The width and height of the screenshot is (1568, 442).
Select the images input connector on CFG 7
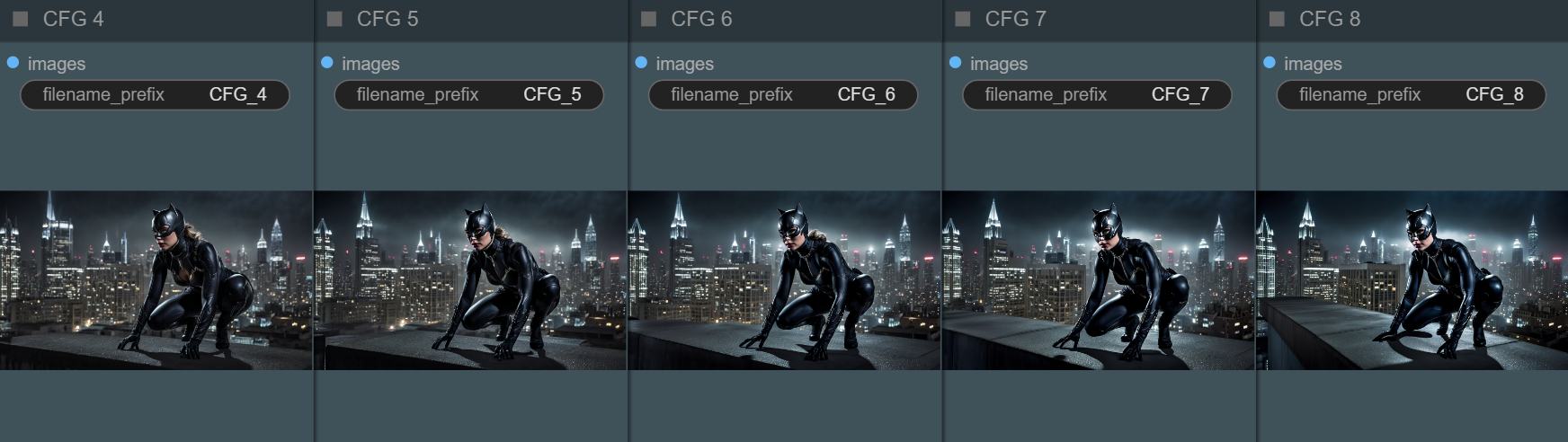[x=955, y=63]
